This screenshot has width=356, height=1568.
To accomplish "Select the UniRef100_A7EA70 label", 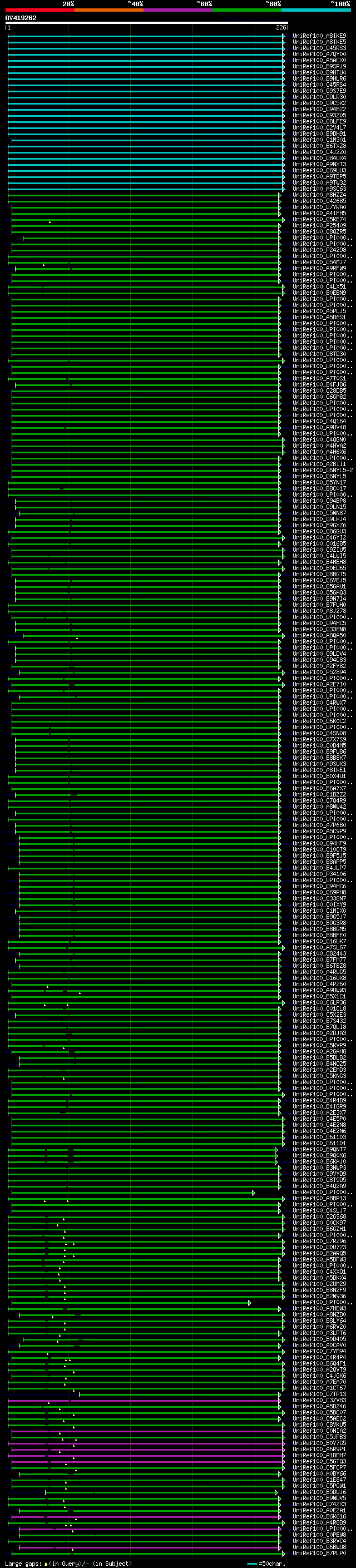I will (x=319, y=1382).
